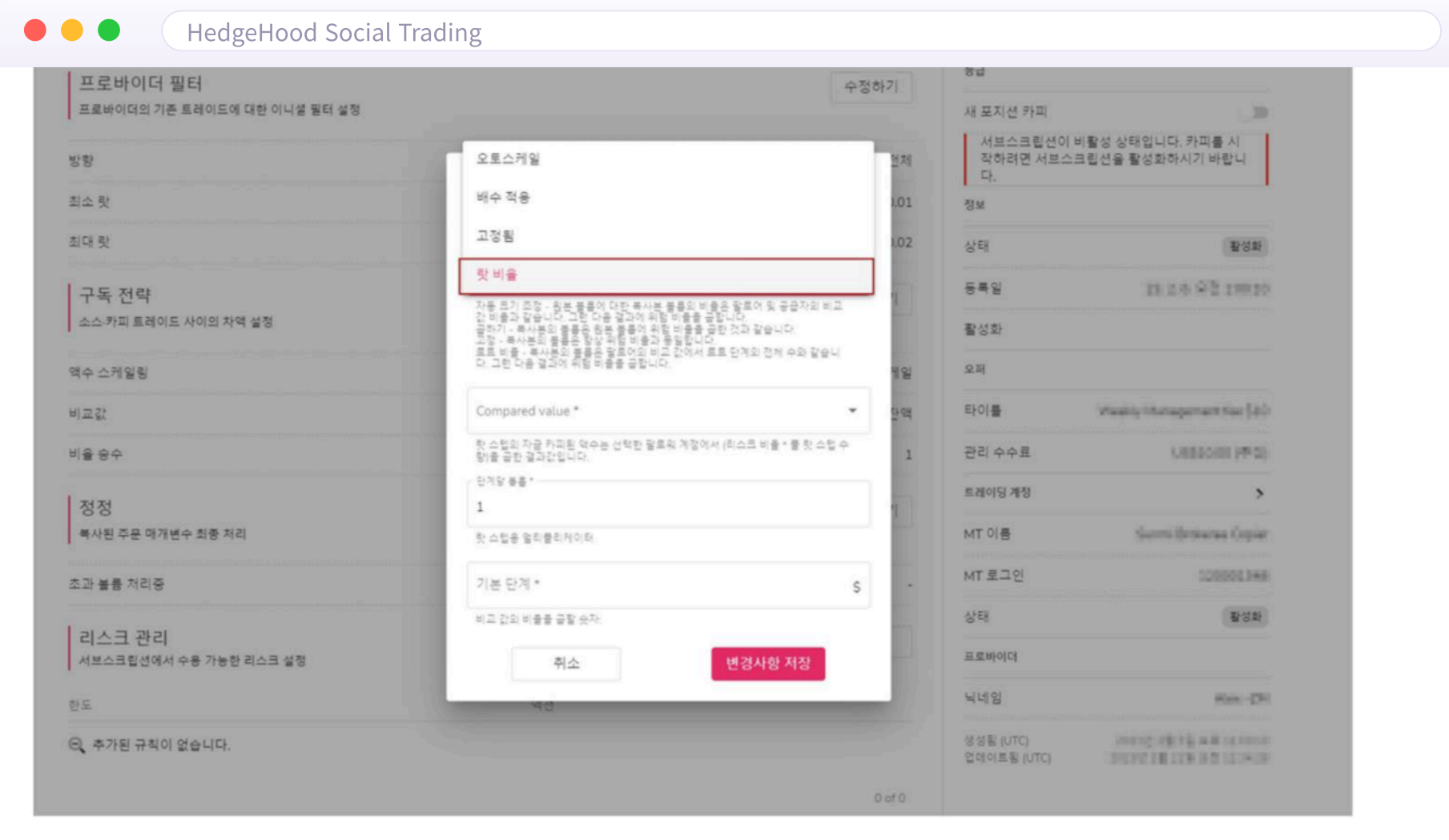Click the search icon next to no-rules message

pos(77,746)
